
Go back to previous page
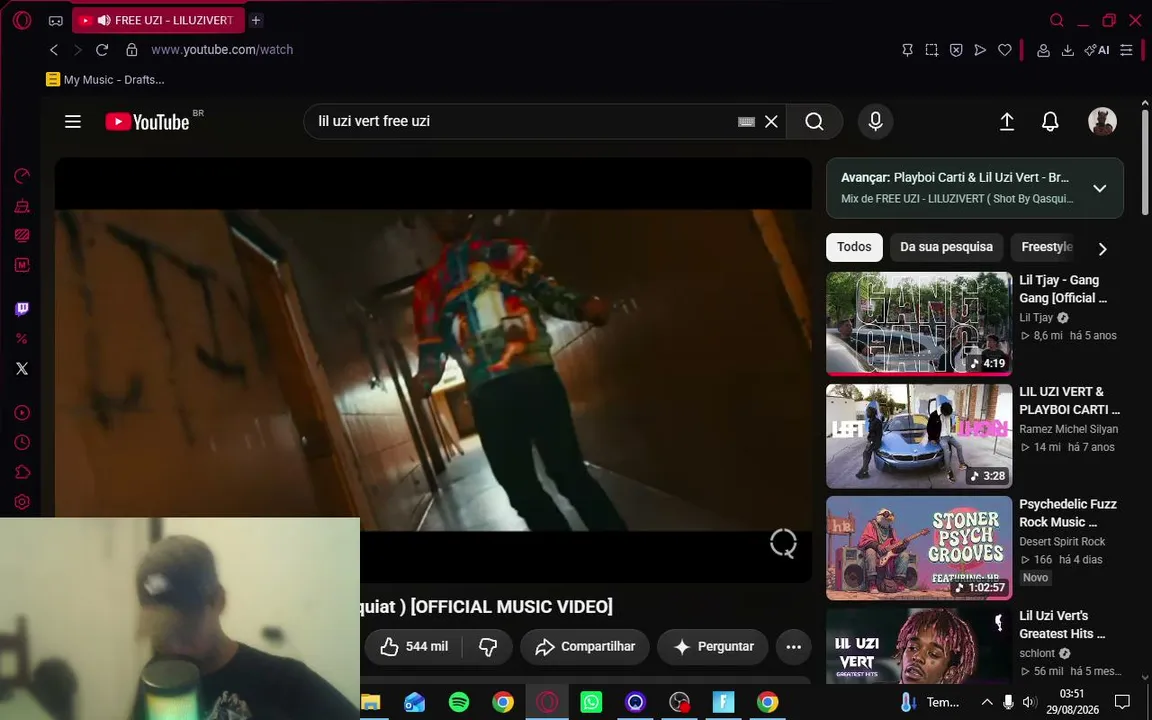(x=54, y=49)
